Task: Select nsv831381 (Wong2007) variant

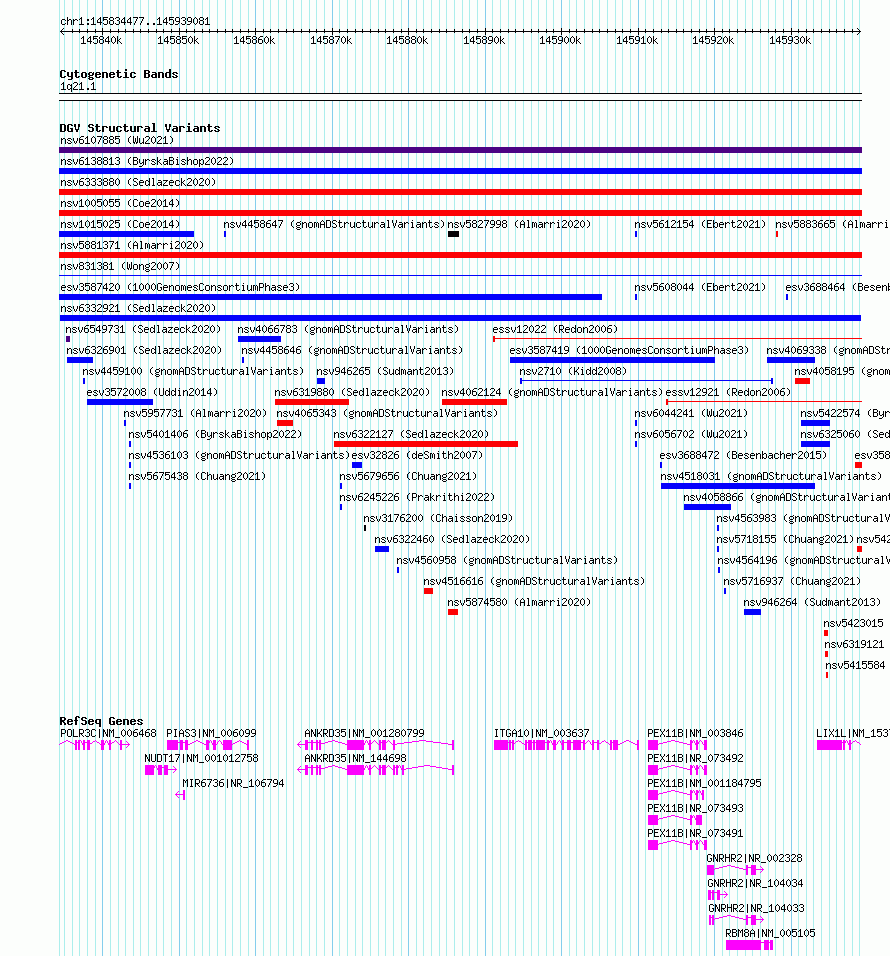Action: pos(120,266)
